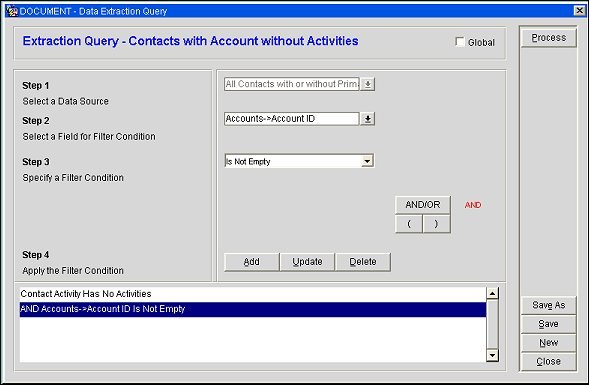This screenshot has height=385, width=589.
Task: Click the condition list scroll down arrow
Action: [492, 355]
